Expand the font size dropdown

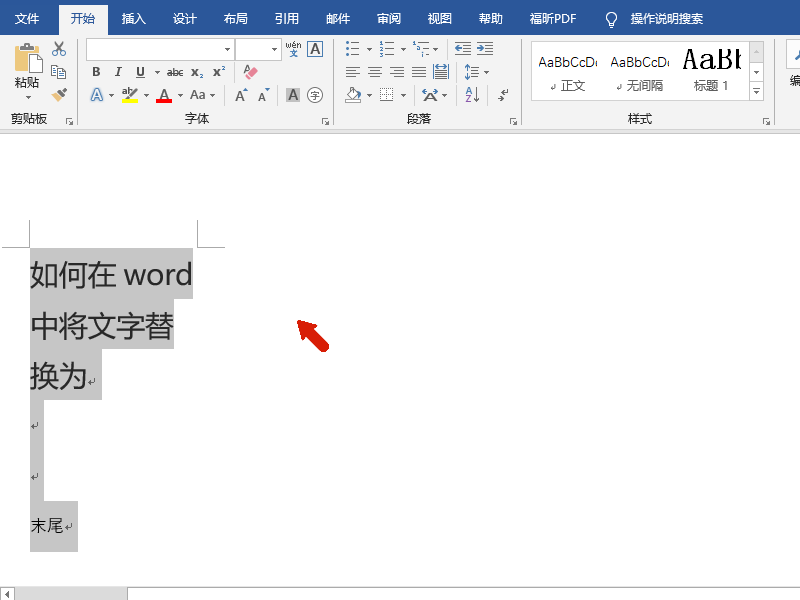pos(274,49)
